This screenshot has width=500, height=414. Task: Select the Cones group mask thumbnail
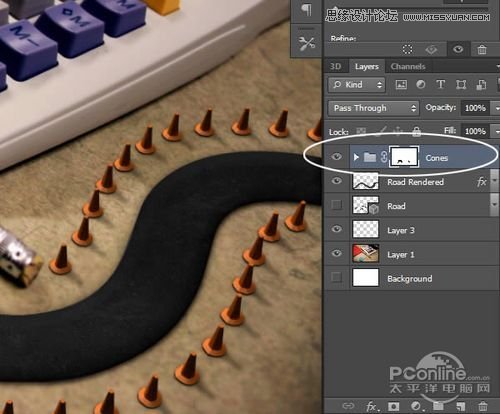click(x=404, y=157)
